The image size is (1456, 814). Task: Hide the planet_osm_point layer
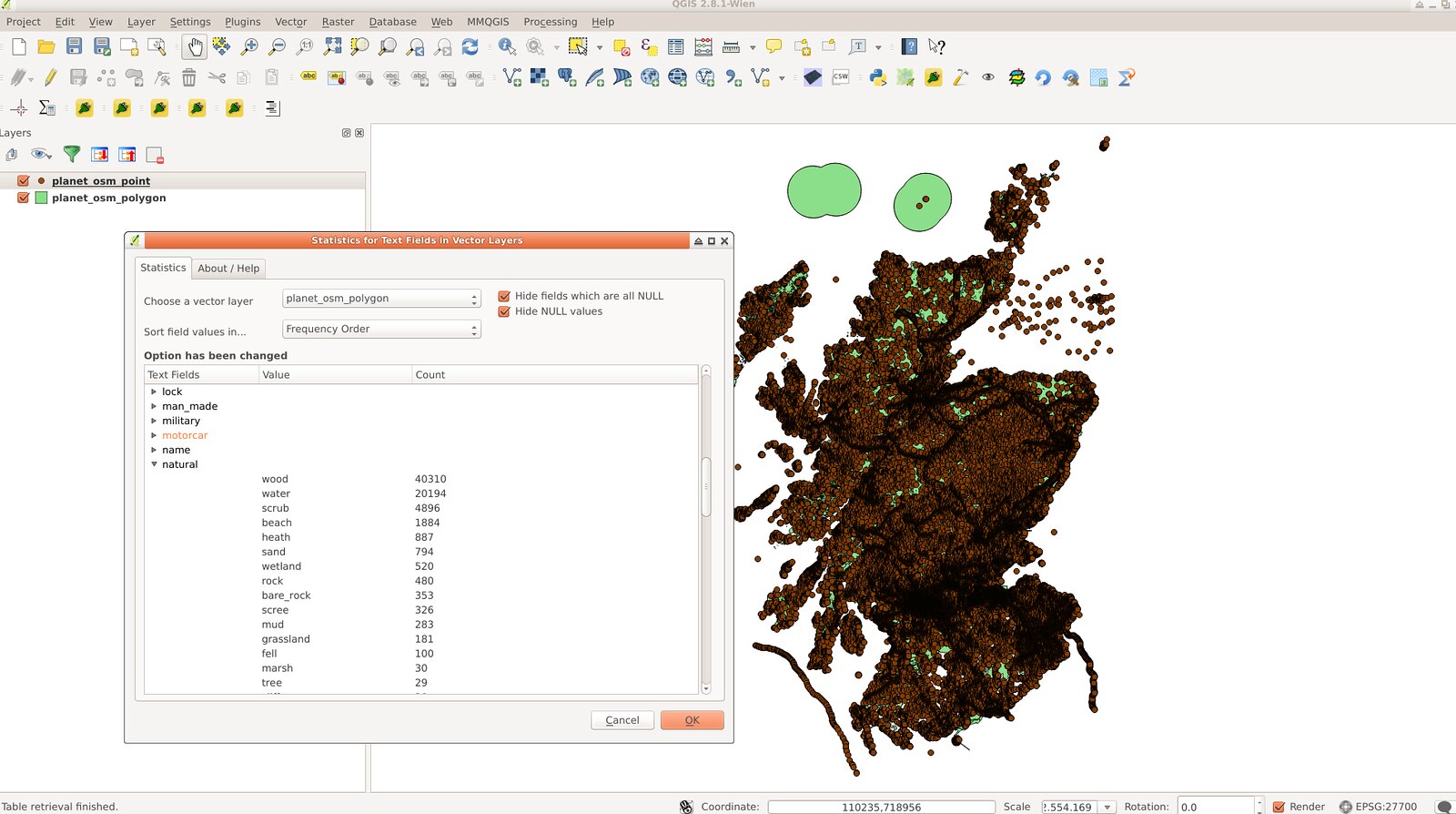pyautogui.click(x=24, y=180)
